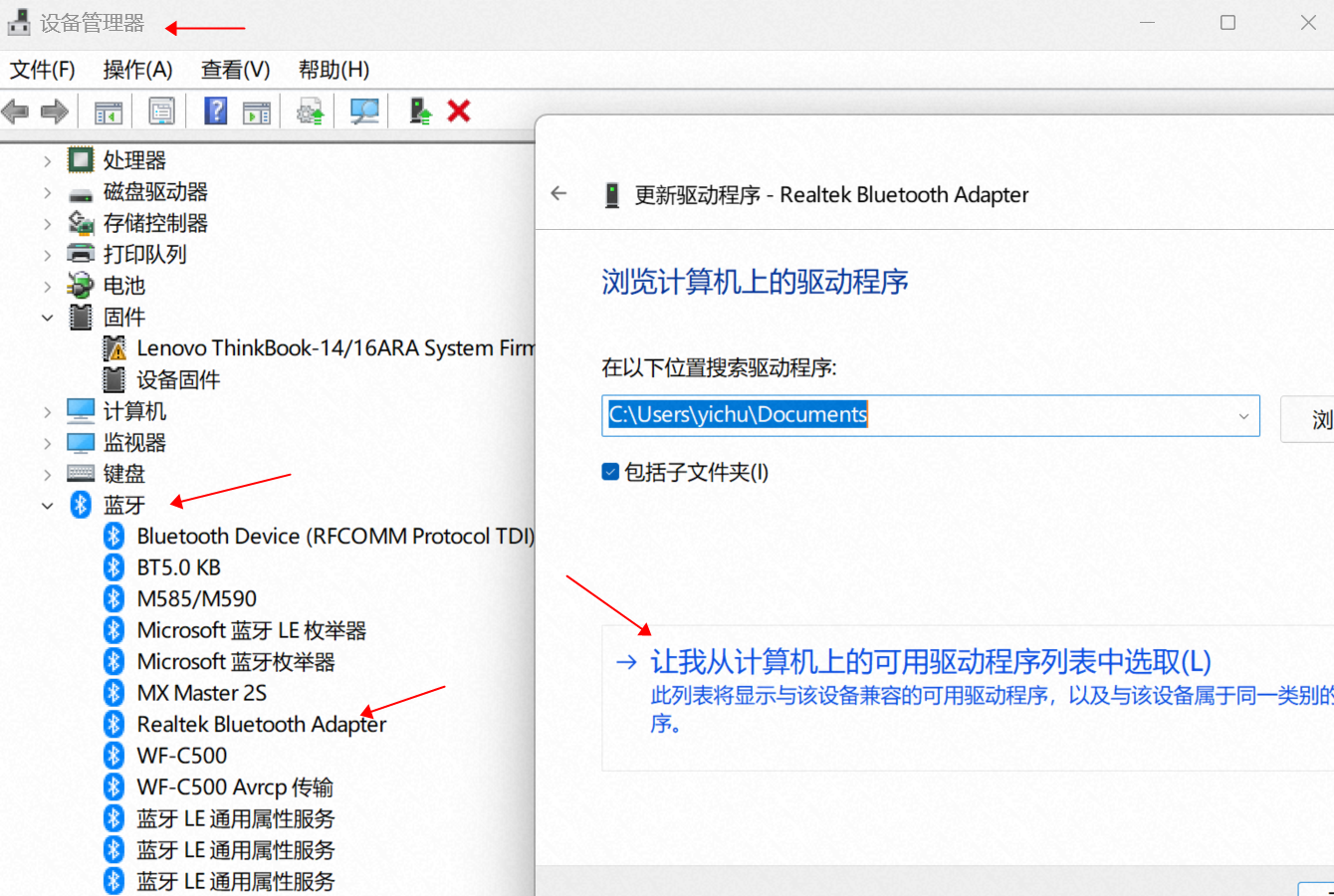
Task: Click the Bluetooth icon beside WF-C500 Avrcp 传输
Action: click(113, 786)
